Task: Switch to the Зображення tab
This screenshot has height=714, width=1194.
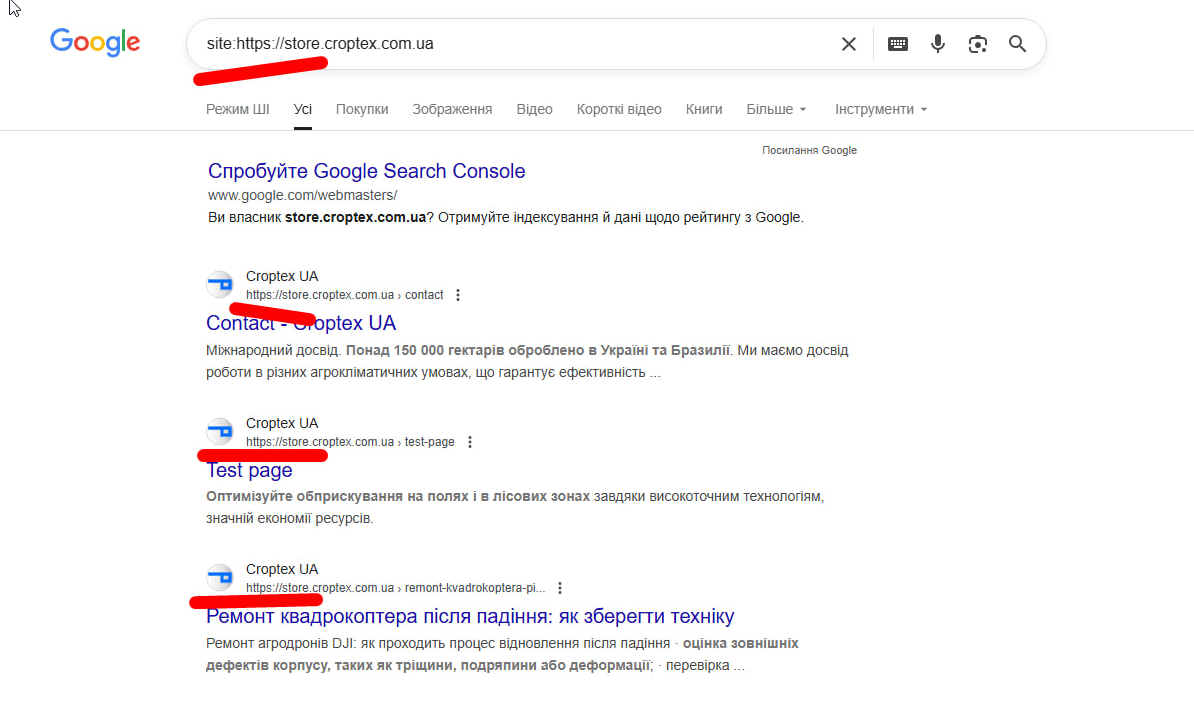Action: coord(452,109)
